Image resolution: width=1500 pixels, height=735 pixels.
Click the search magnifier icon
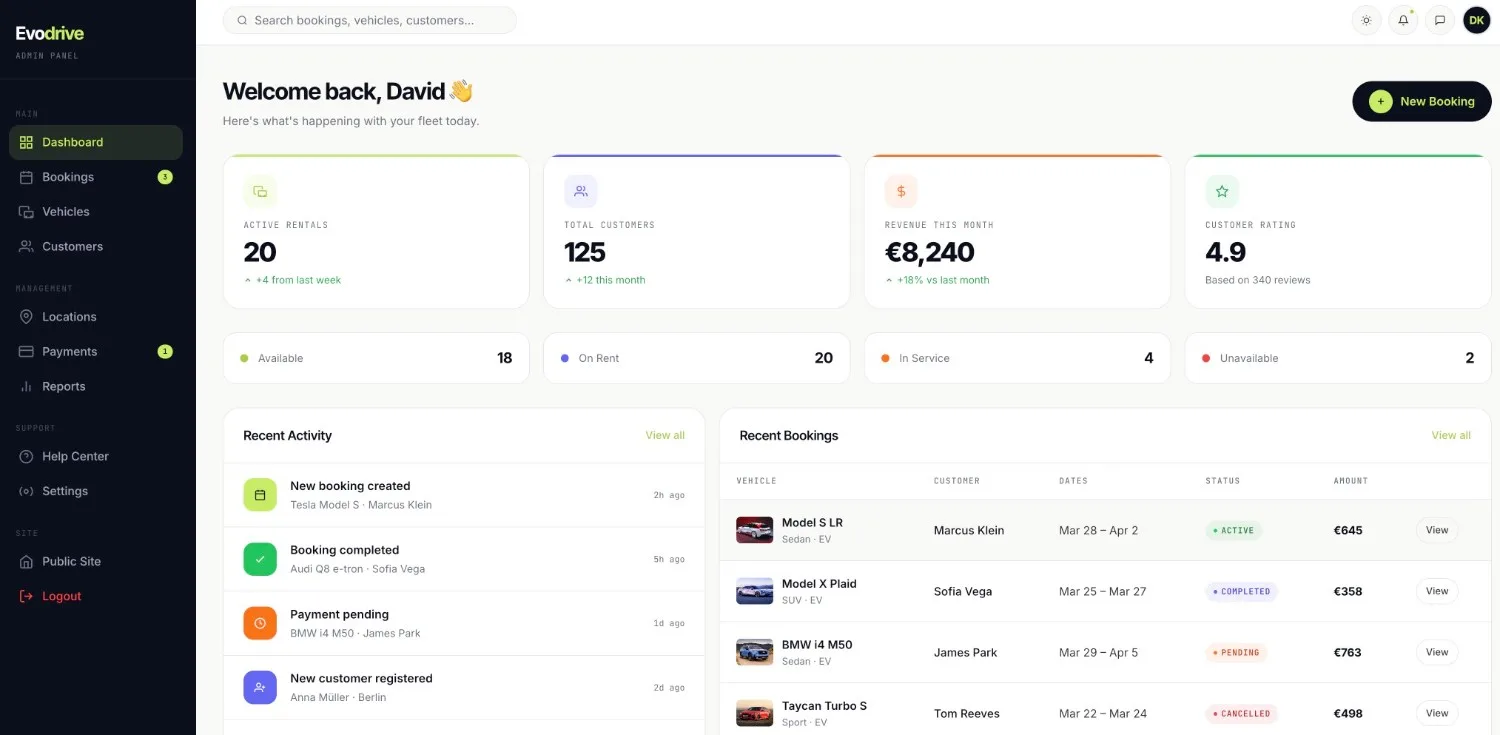[242, 20]
